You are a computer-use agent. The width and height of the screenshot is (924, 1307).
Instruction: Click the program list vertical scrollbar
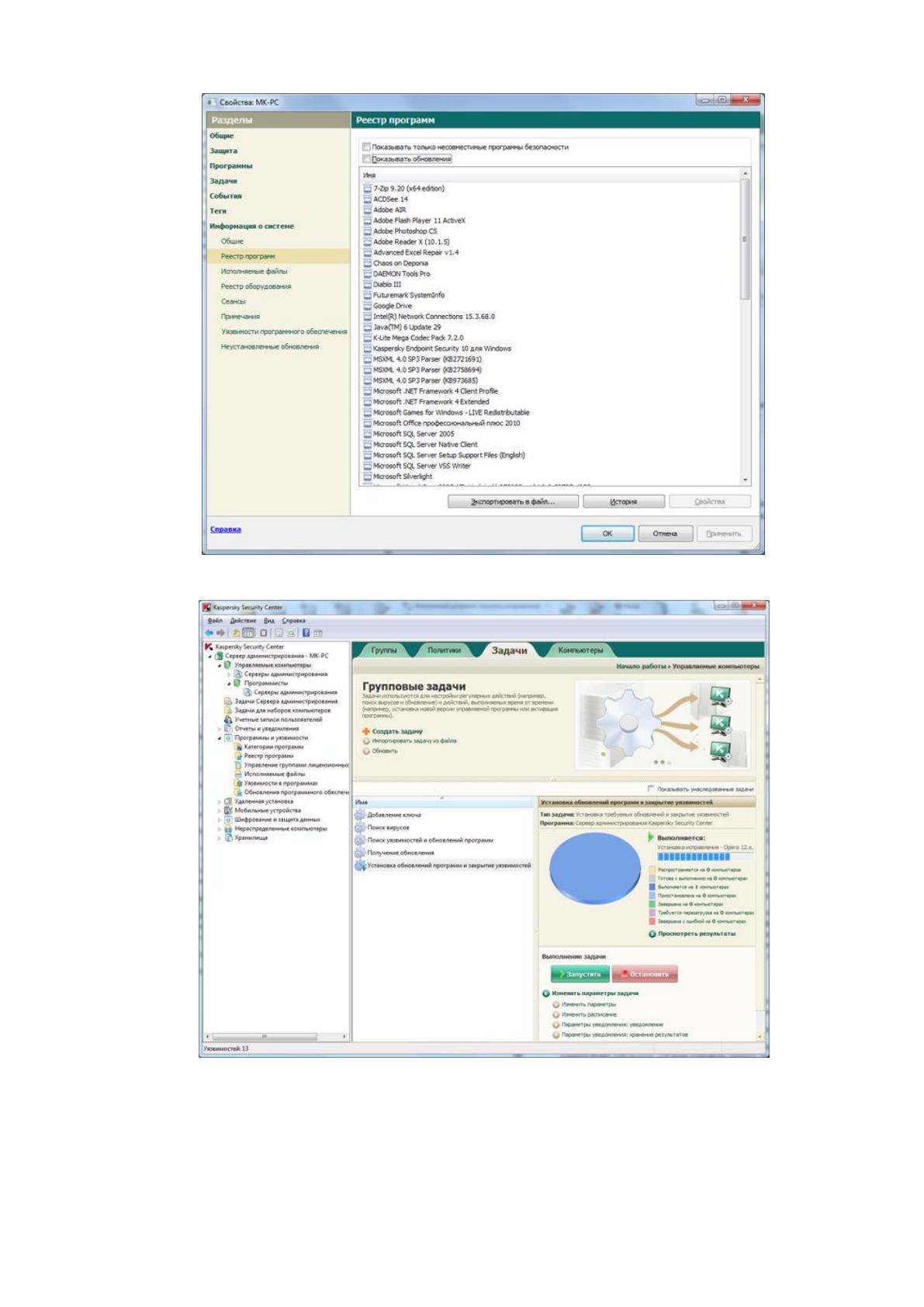[x=746, y=327]
